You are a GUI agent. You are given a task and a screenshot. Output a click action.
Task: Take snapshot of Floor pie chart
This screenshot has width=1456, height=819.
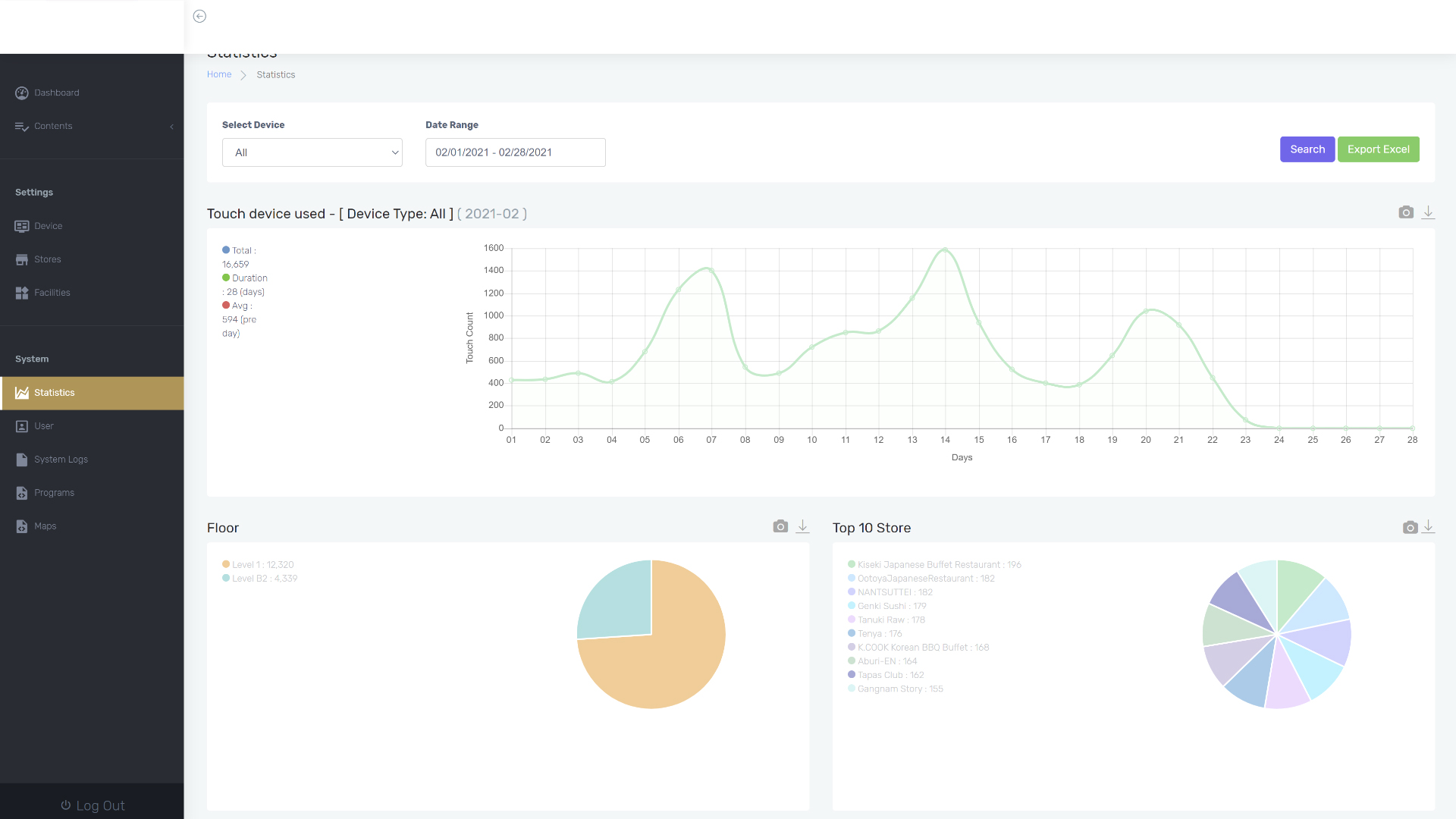tap(780, 526)
